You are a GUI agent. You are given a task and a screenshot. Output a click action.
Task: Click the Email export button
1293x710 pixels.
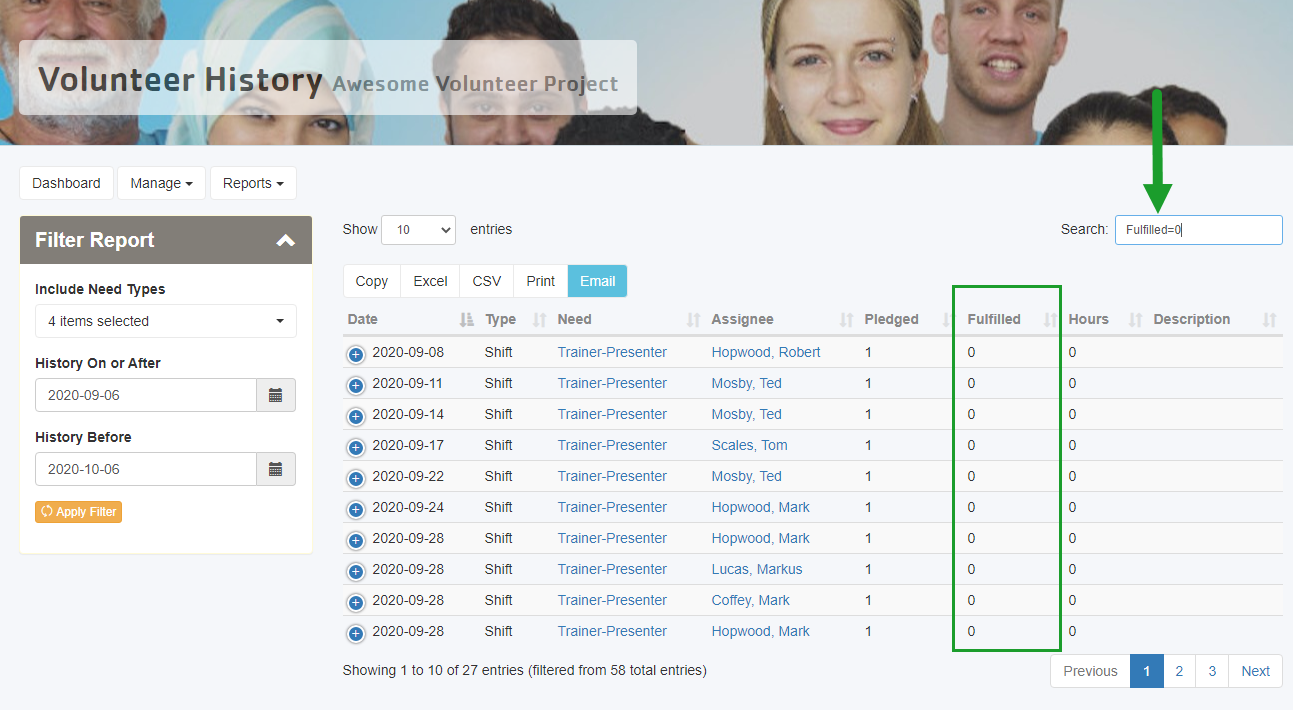[x=597, y=281]
